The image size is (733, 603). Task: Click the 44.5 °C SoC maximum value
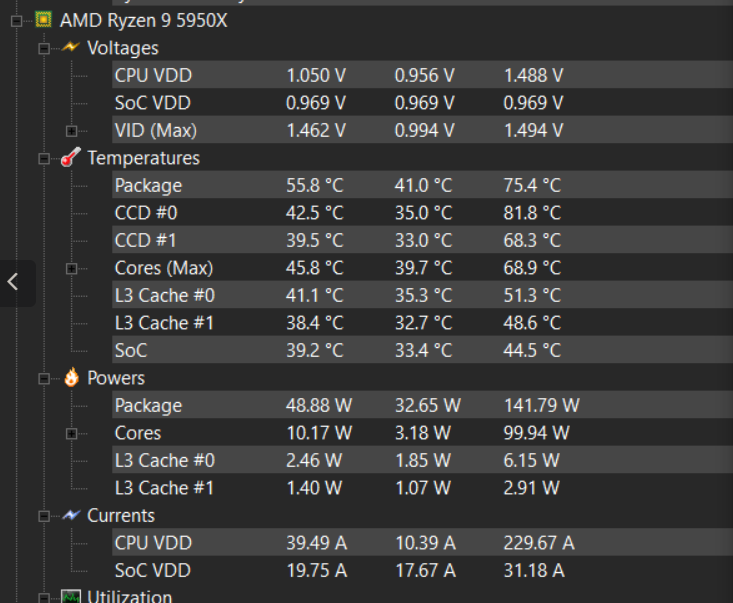click(532, 351)
